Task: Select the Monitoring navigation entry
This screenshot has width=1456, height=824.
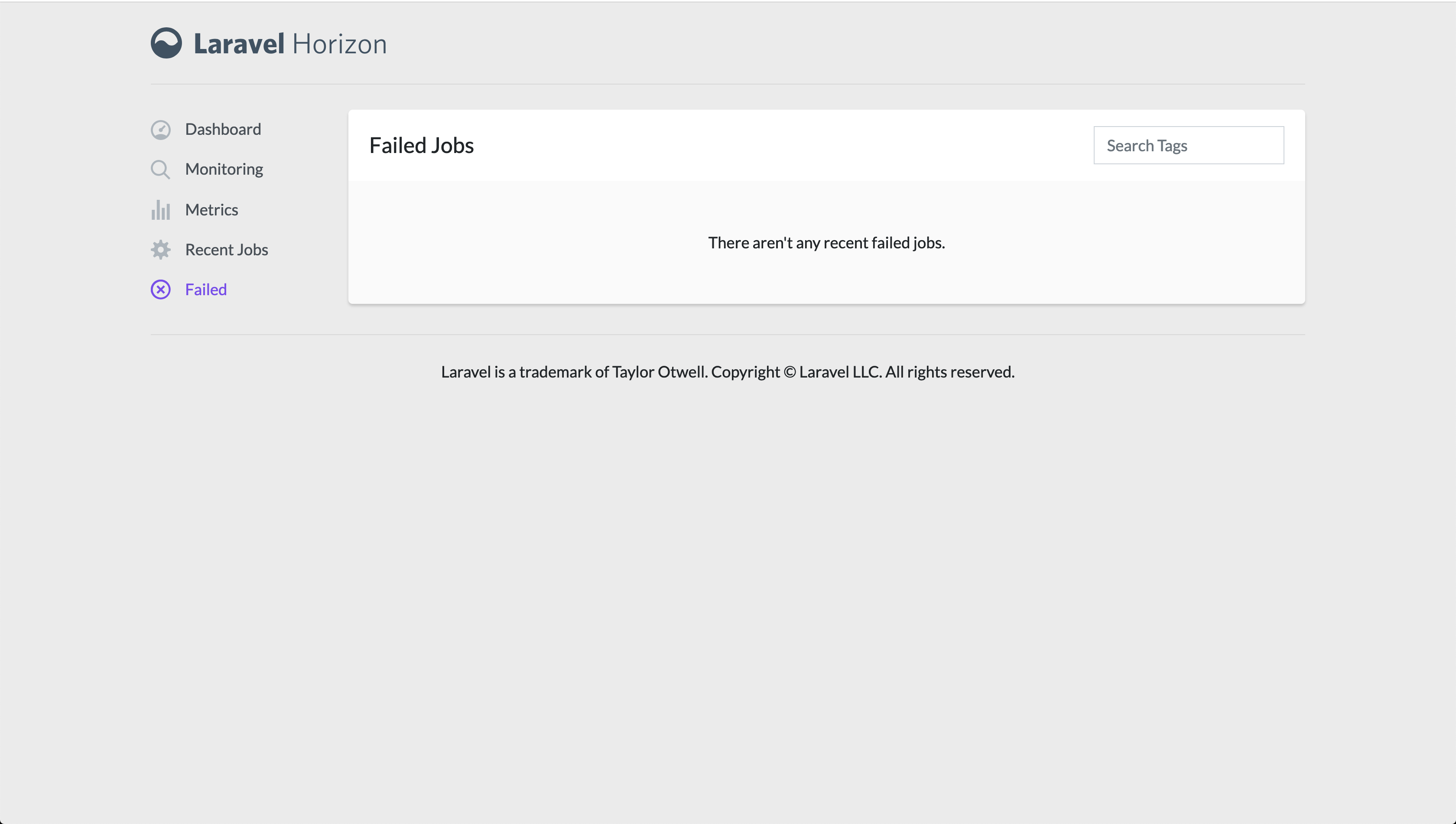Action: 224,169
